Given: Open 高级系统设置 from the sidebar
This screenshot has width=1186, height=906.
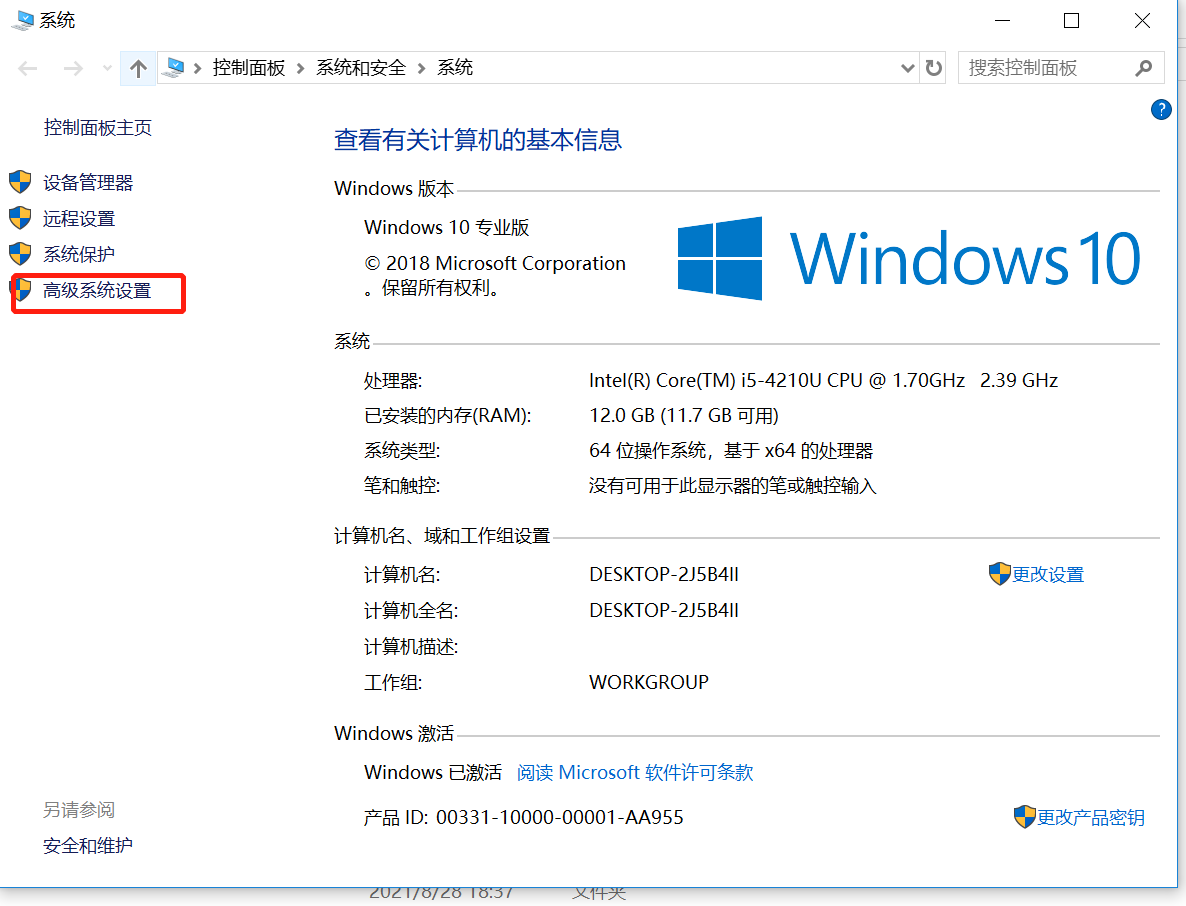Looking at the screenshot, I should tap(97, 290).
